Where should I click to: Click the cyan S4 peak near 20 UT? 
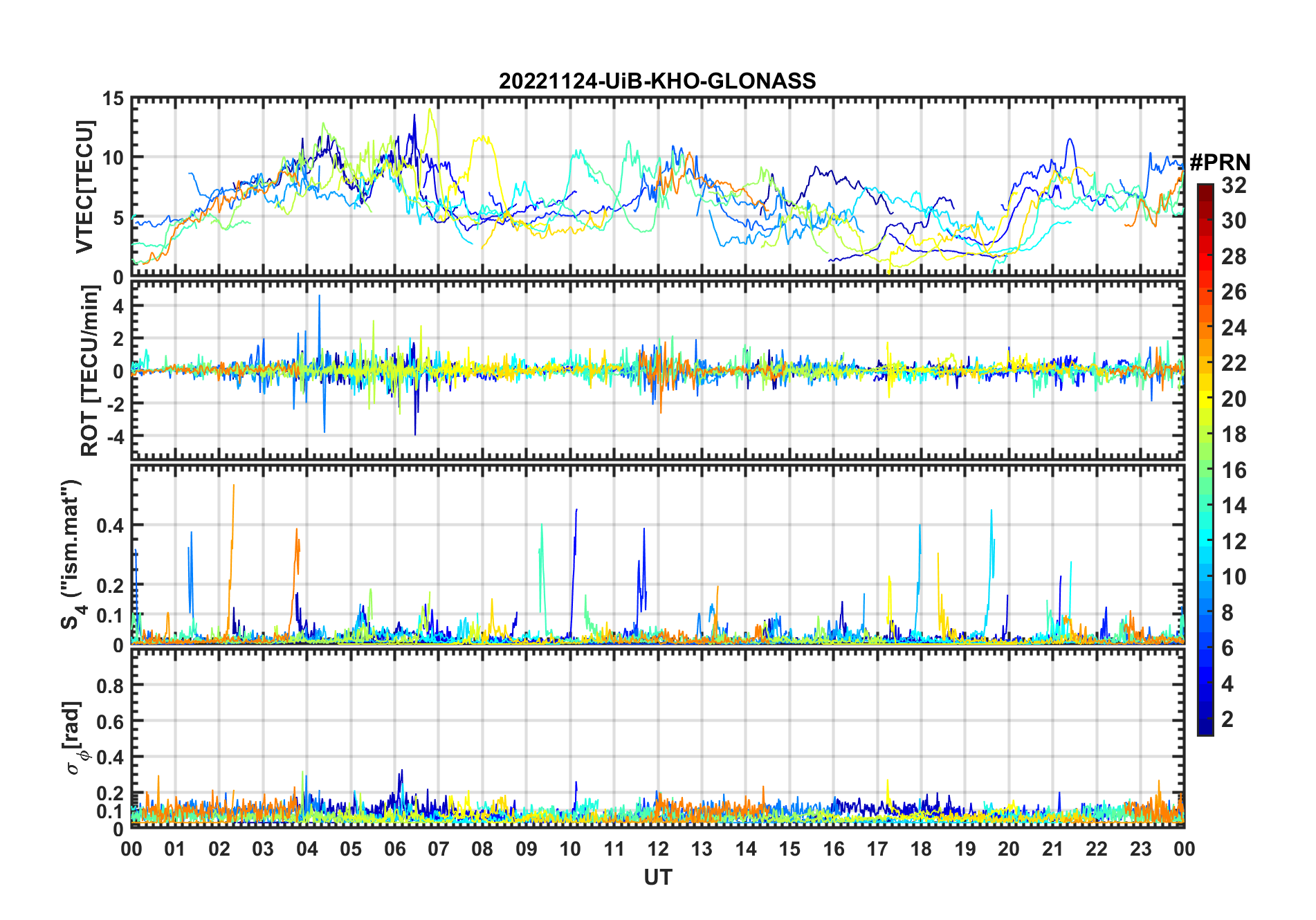(991, 513)
